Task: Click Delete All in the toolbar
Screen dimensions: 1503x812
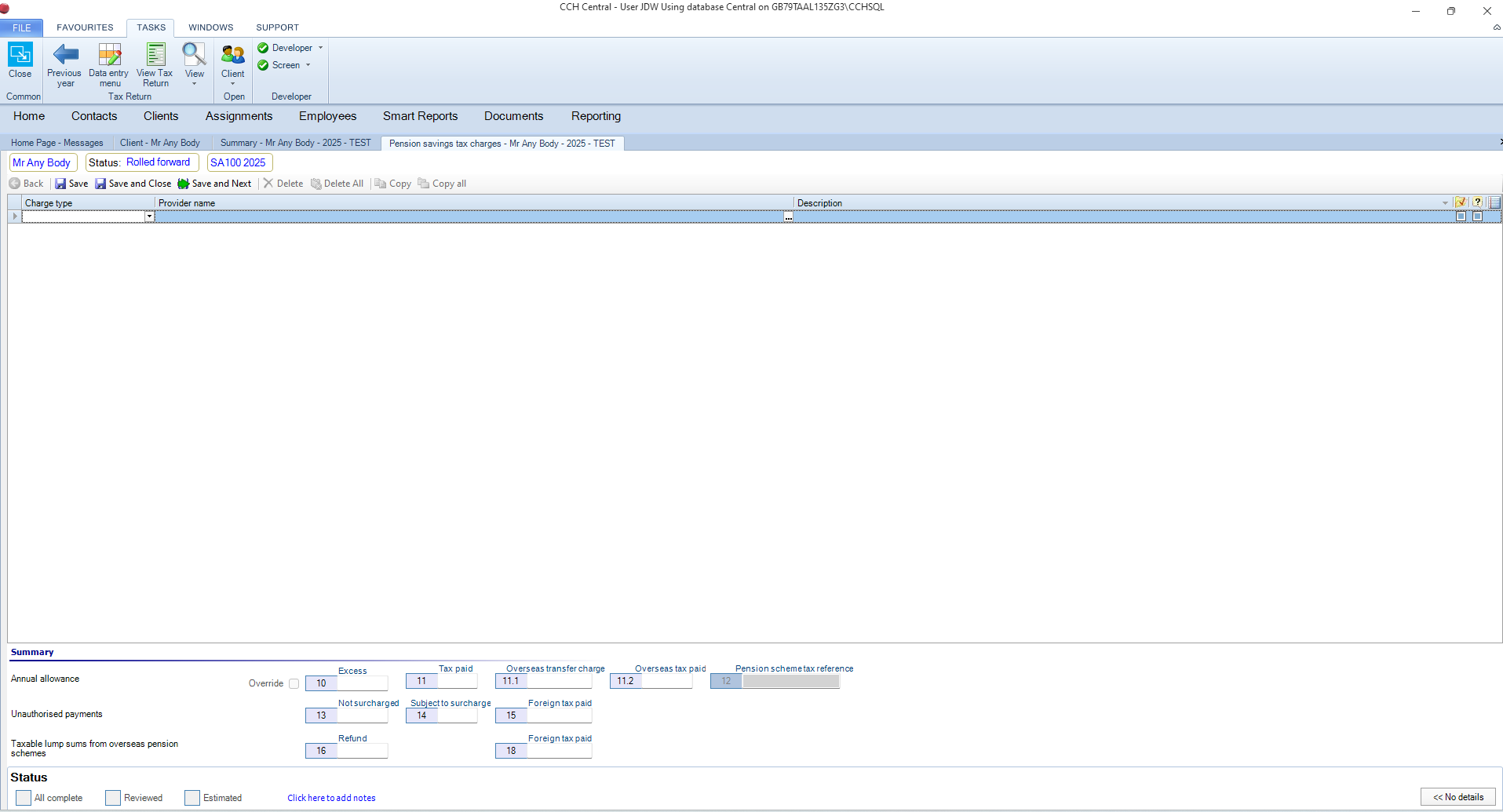Action: (x=337, y=184)
